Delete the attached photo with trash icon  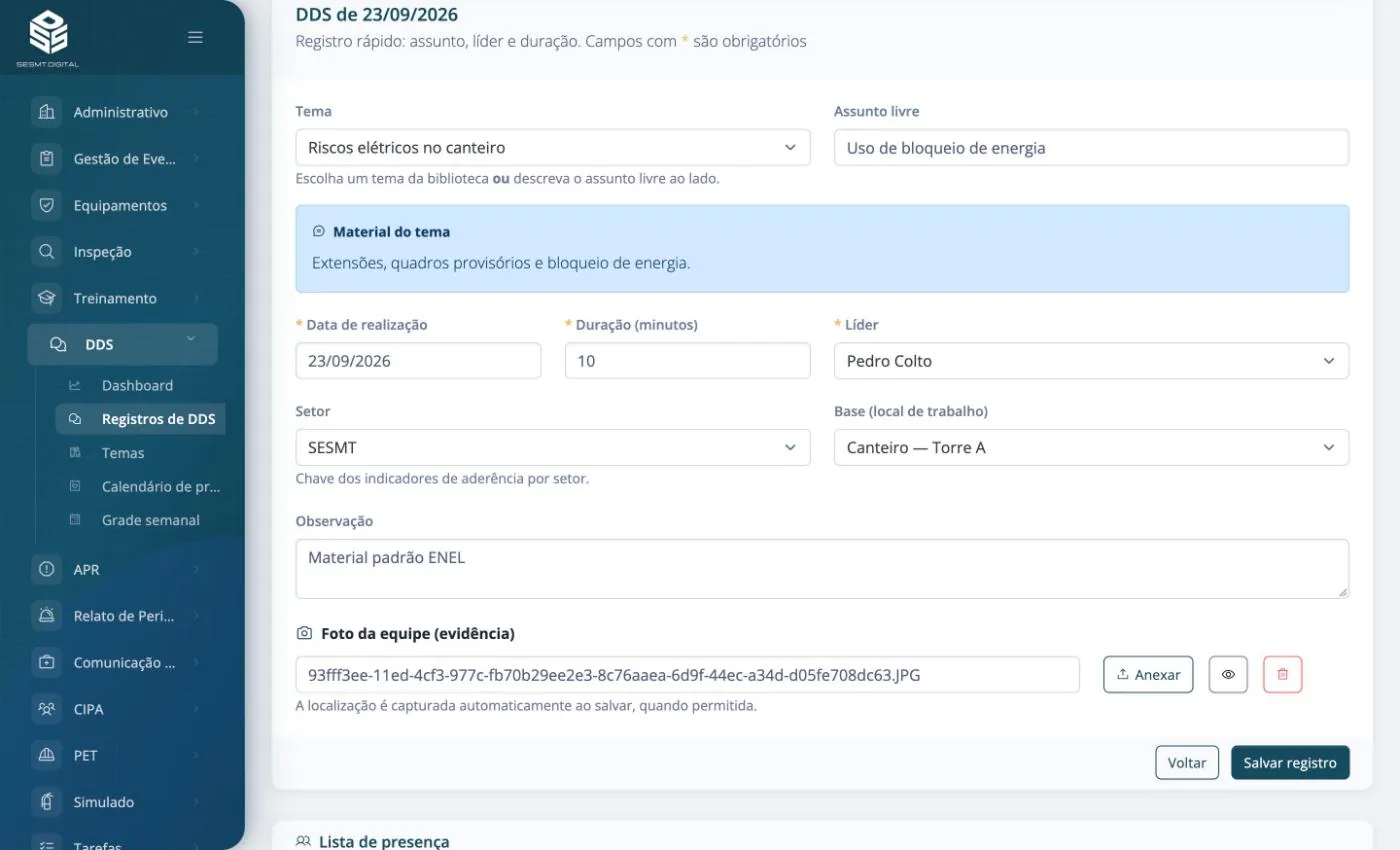click(x=1282, y=675)
